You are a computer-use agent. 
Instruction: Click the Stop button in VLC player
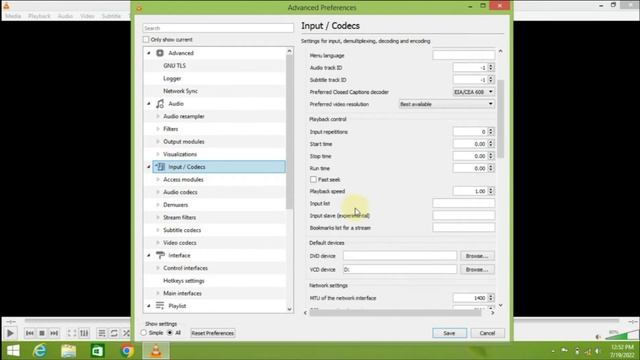point(42,333)
